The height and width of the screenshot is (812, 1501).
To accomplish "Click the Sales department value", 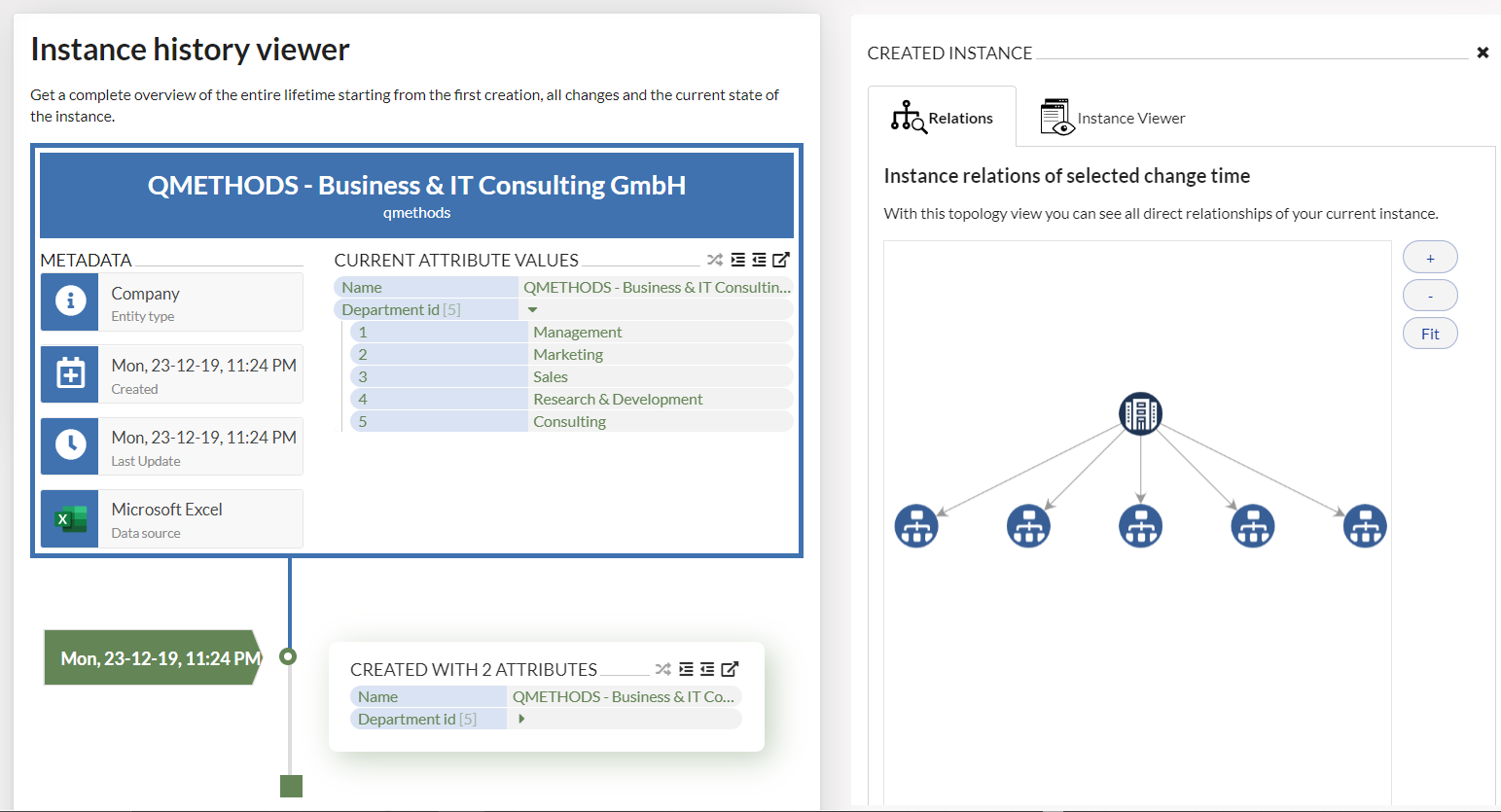I will point(551,377).
